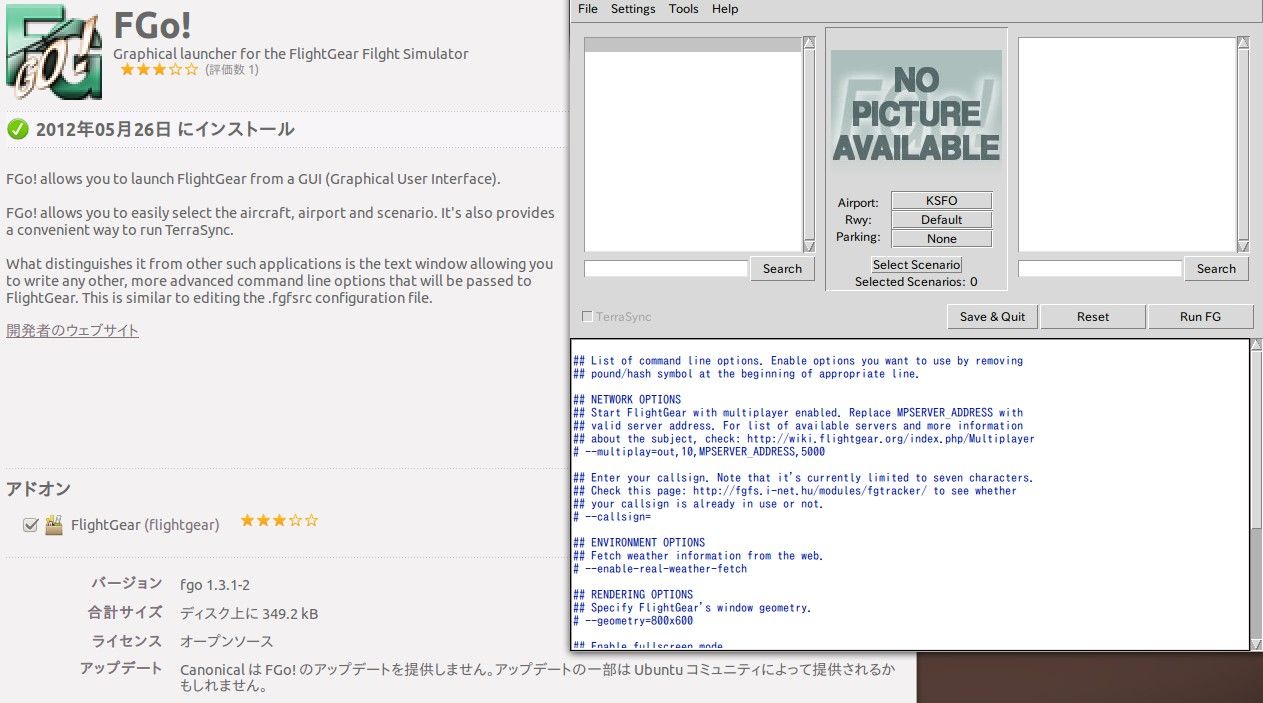The height and width of the screenshot is (703, 1263).
Task: Click the 'アドオン' section heading
Action: tap(38, 489)
